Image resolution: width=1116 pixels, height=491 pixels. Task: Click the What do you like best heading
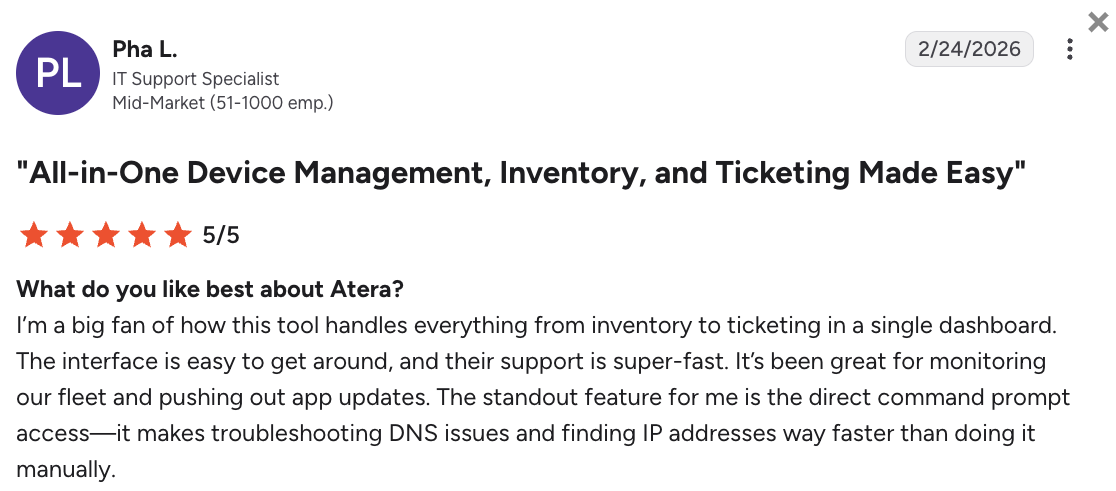coord(210,290)
